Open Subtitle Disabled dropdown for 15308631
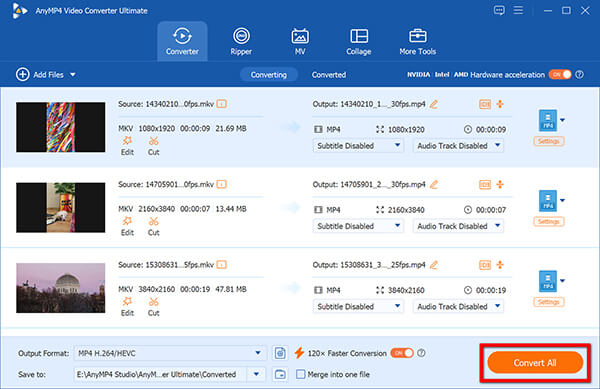The height and width of the screenshot is (389, 600). coord(358,306)
